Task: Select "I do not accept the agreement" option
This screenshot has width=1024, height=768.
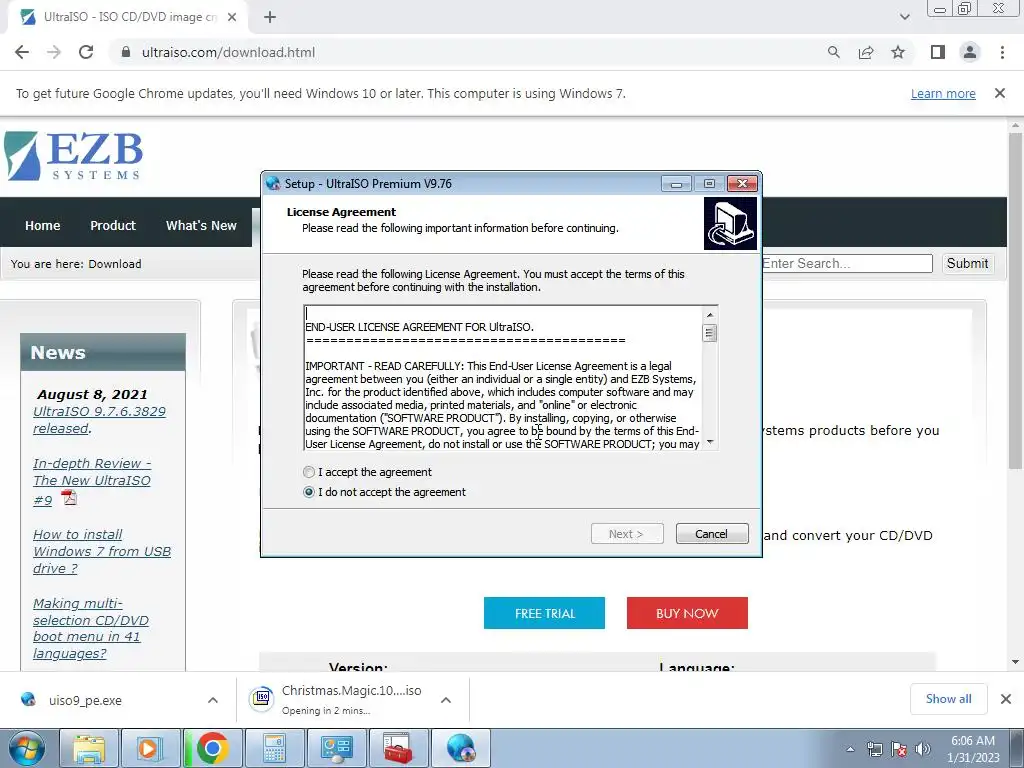Action: (309, 492)
